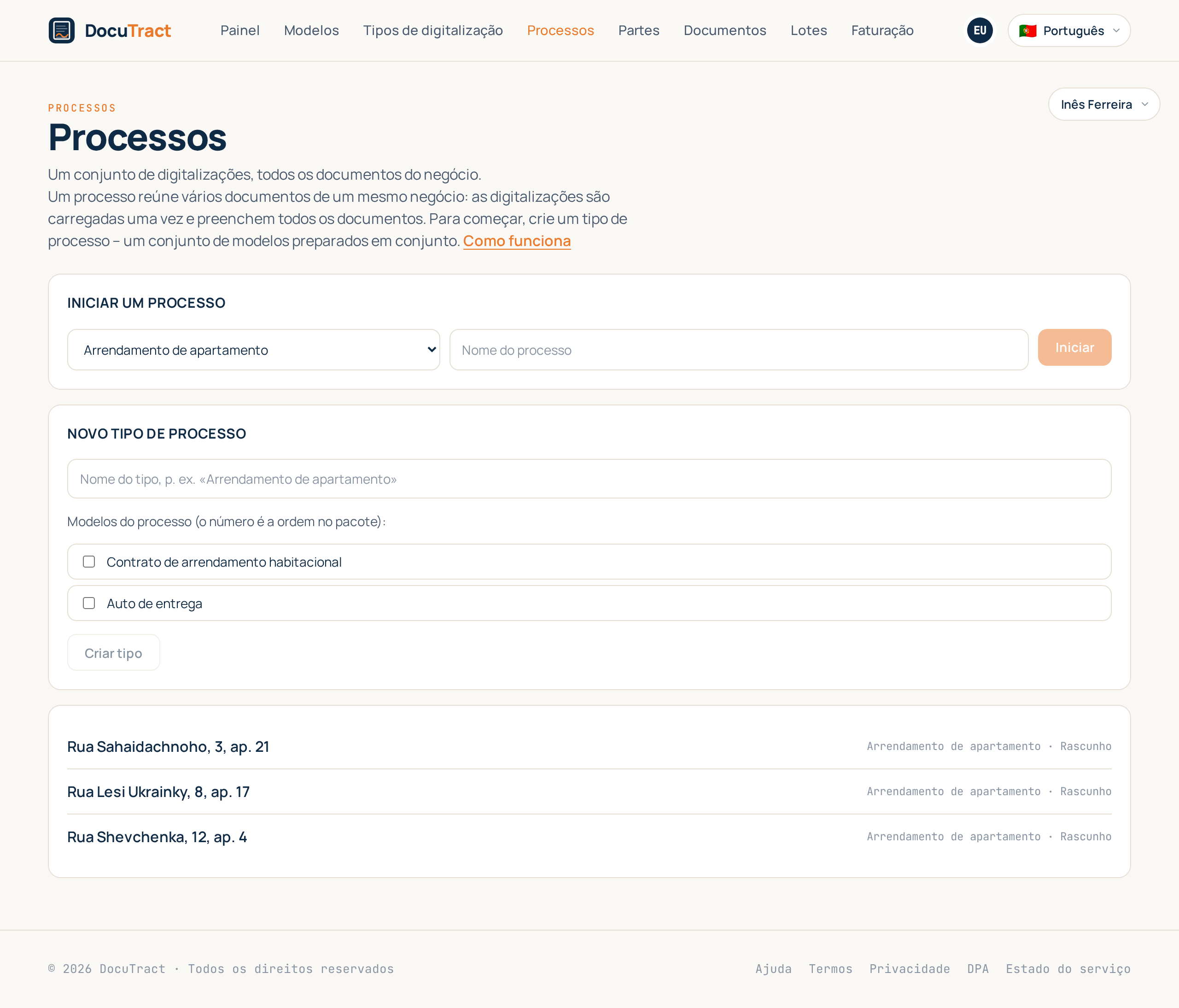The width and height of the screenshot is (1179, 1008).
Task: Open the Documentos navigation item
Action: pos(725,30)
